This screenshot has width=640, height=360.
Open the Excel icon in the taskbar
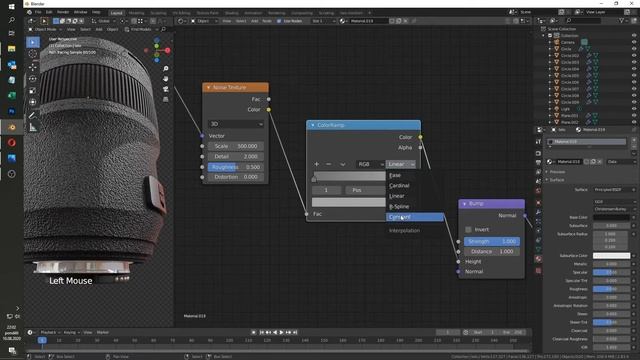(x=11, y=96)
